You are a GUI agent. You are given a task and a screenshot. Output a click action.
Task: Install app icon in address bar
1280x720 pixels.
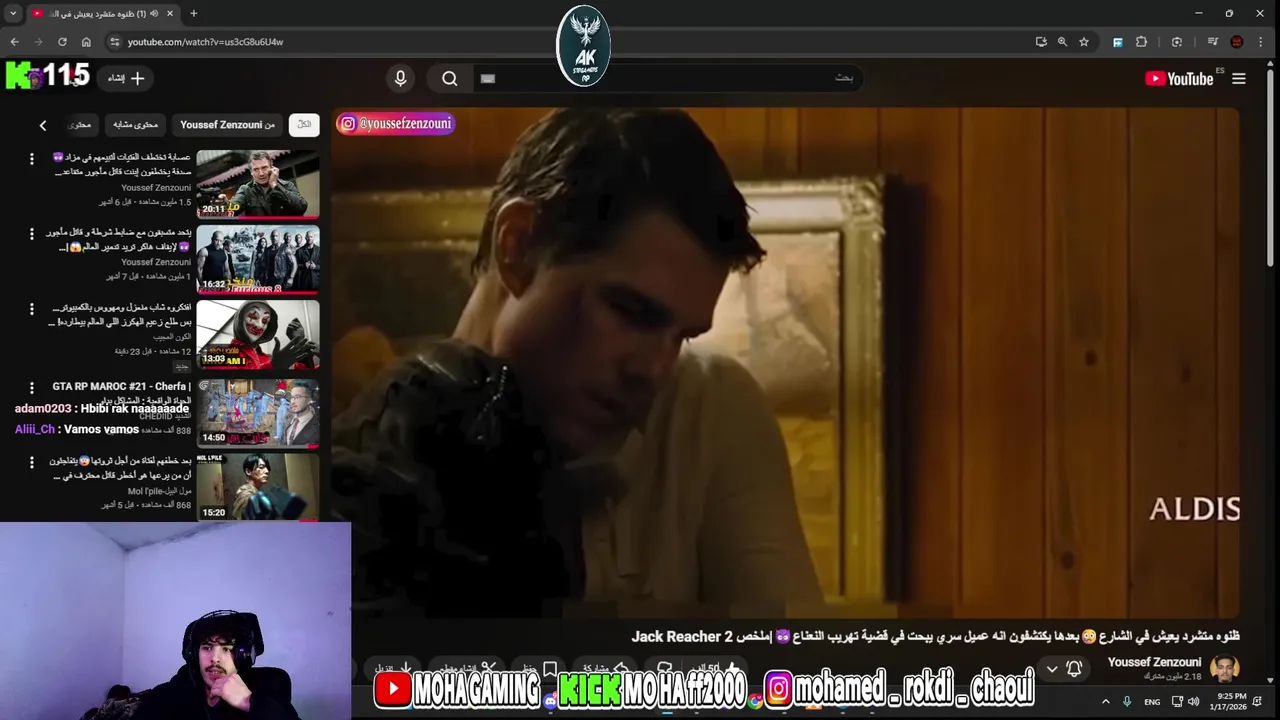[x=1041, y=42]
